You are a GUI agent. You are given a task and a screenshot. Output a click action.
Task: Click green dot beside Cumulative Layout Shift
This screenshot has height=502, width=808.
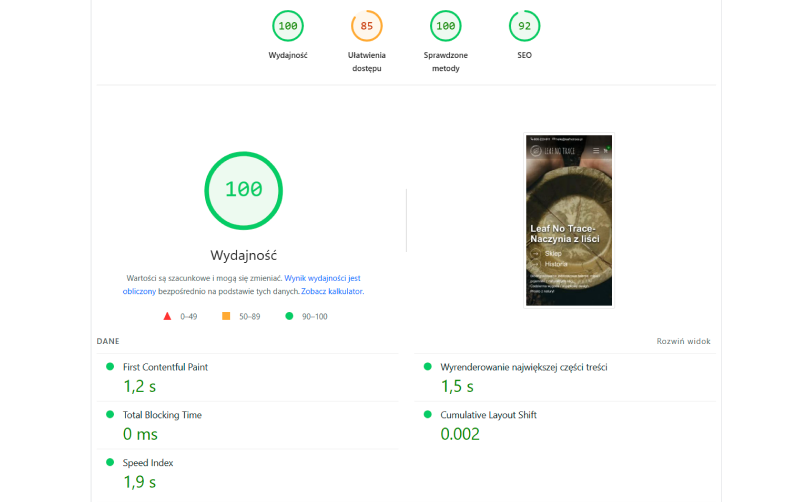pos(428,415)
